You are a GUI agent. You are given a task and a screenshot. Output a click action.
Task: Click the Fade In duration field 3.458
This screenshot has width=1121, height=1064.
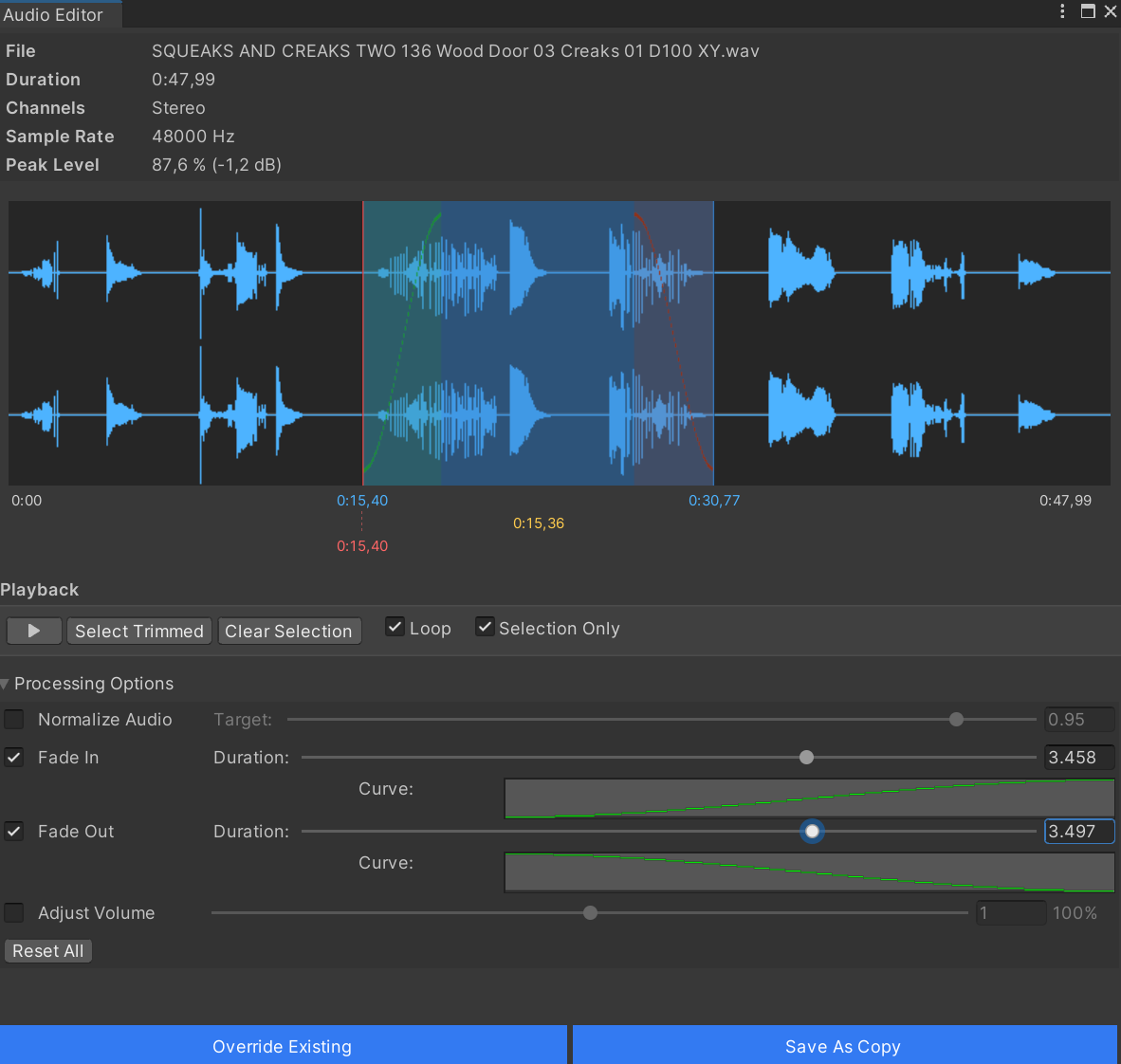coord(1079,758)
